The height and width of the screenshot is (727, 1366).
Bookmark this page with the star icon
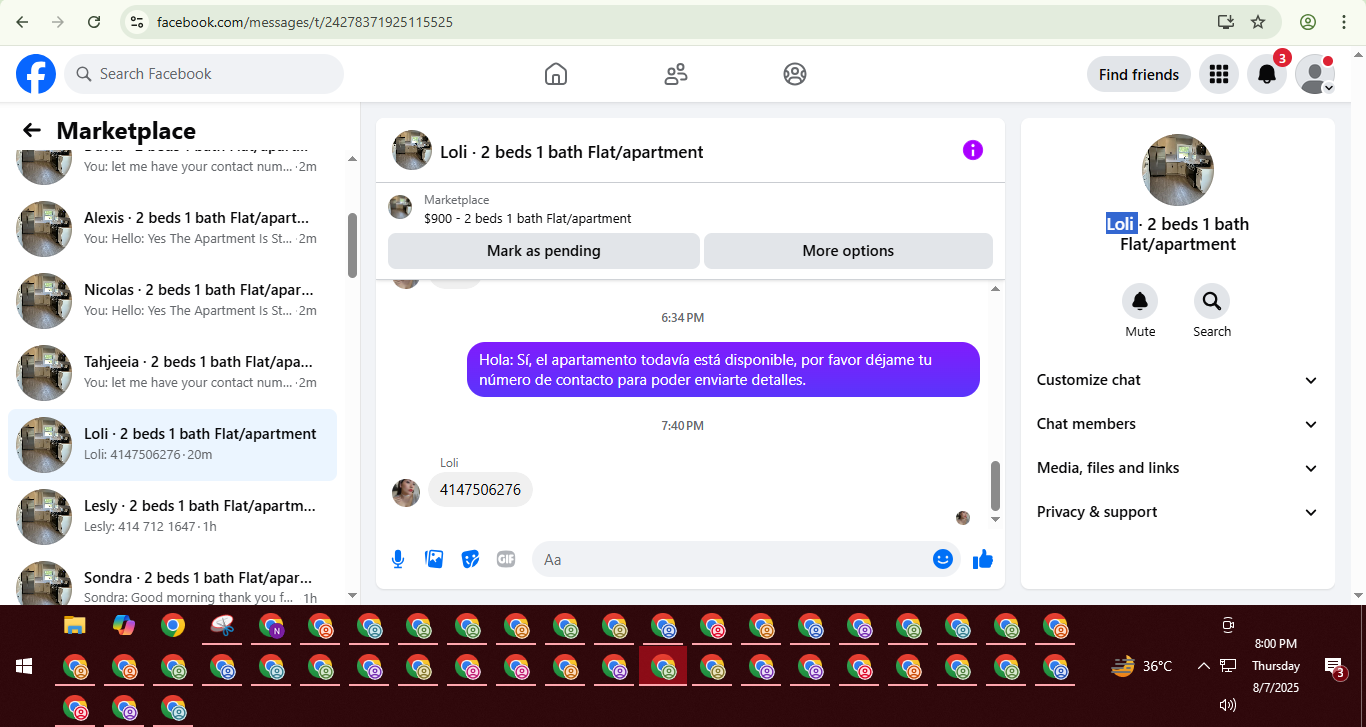[x=1258, y=22]
